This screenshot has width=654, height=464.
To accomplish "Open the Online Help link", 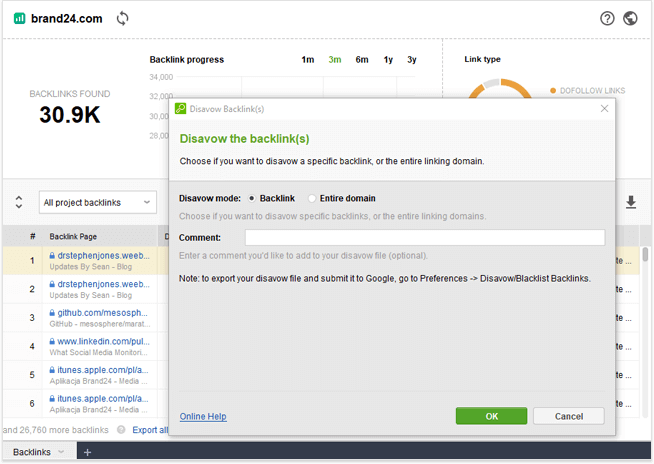I will (203, 416).
